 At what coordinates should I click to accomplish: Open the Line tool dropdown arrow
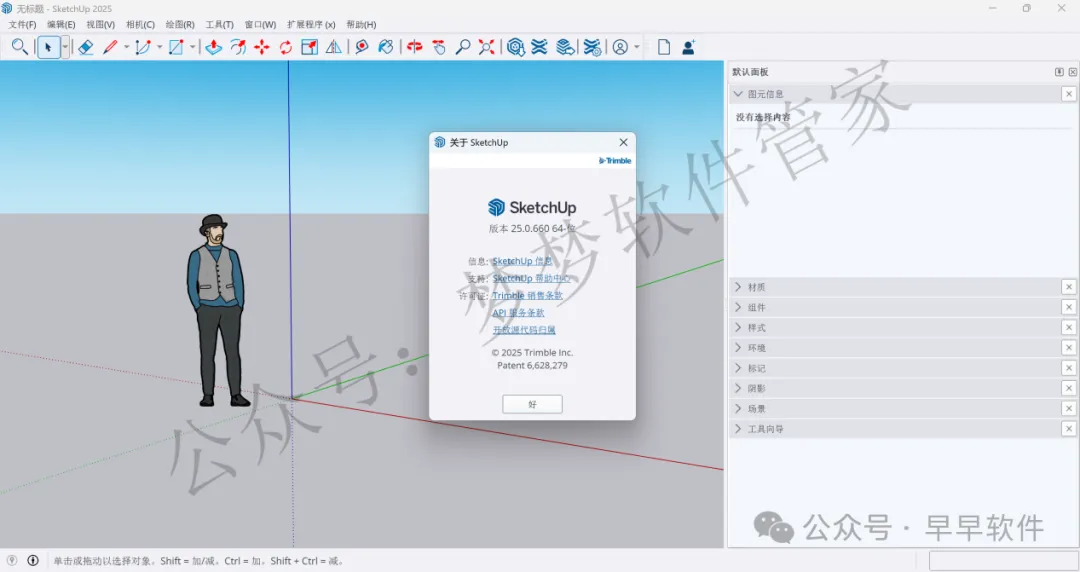126,47
